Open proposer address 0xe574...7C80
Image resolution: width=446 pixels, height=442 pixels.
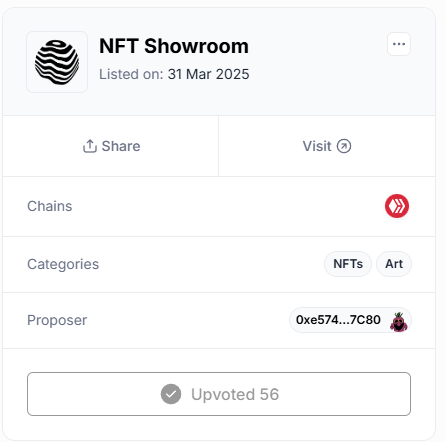point(350,320)
